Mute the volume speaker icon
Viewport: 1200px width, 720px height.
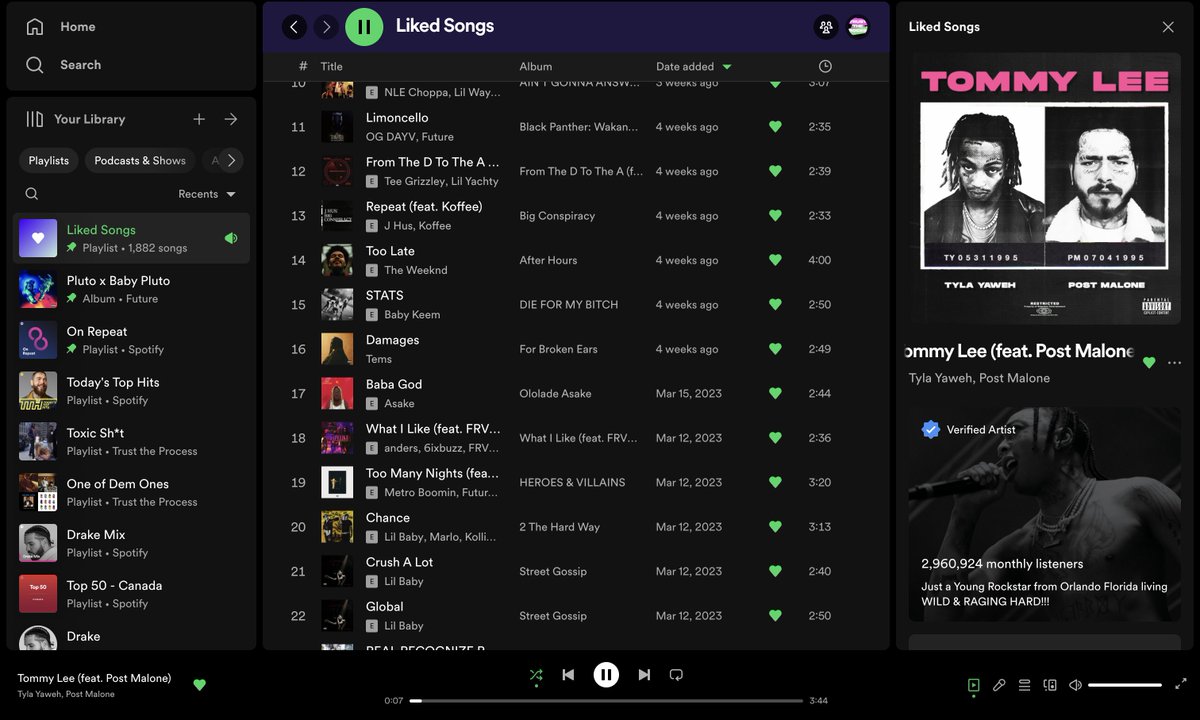tap(1075, 685)
